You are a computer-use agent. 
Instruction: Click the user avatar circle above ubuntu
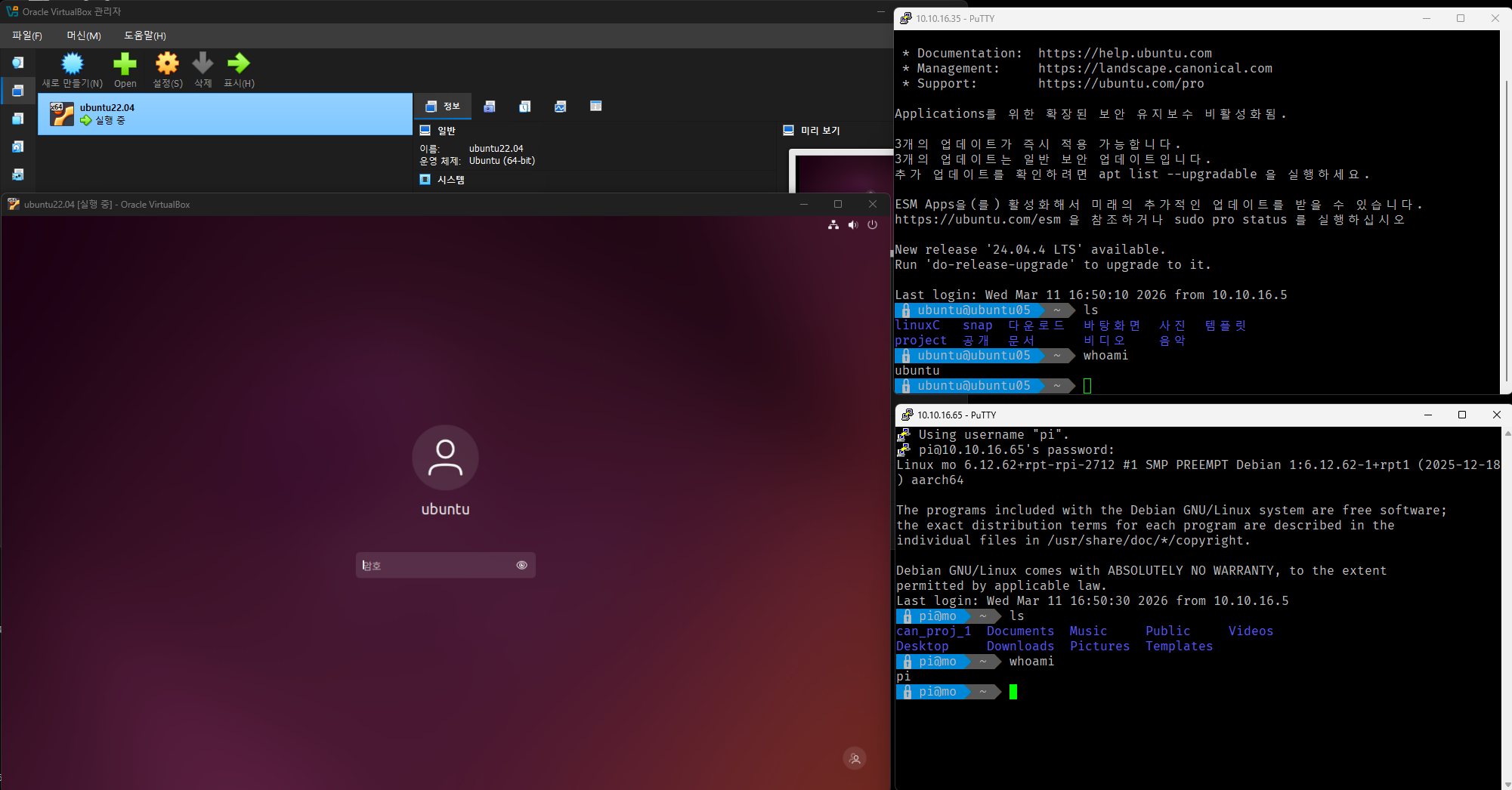[445, 458]
